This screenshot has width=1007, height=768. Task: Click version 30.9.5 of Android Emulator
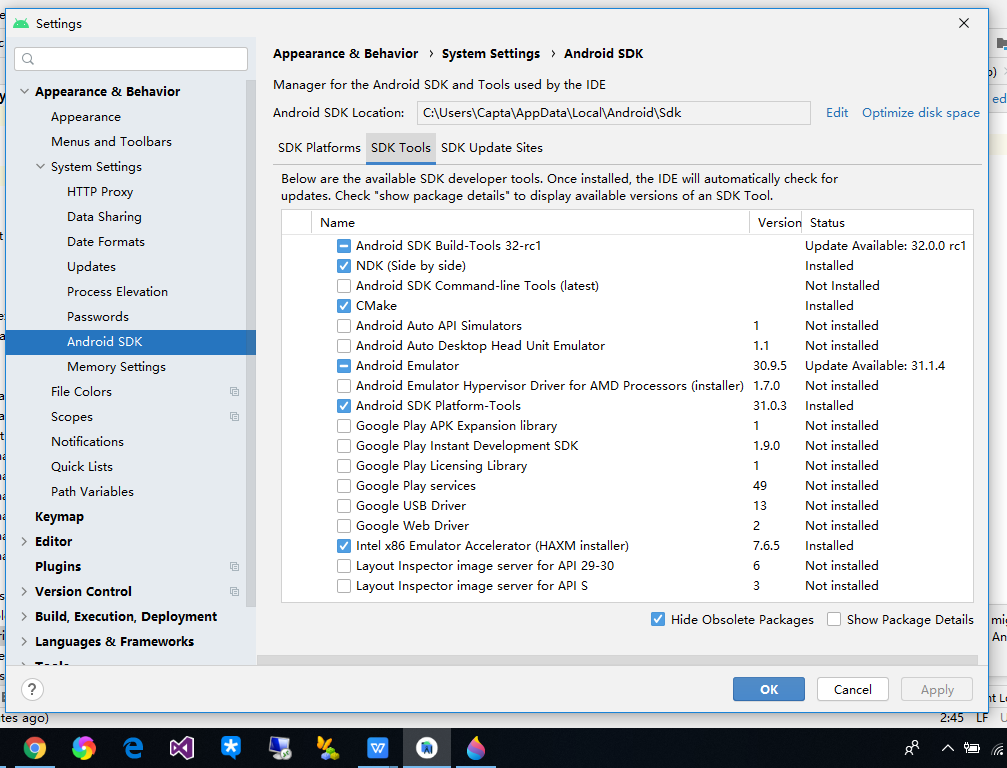(x=770, y=366)
